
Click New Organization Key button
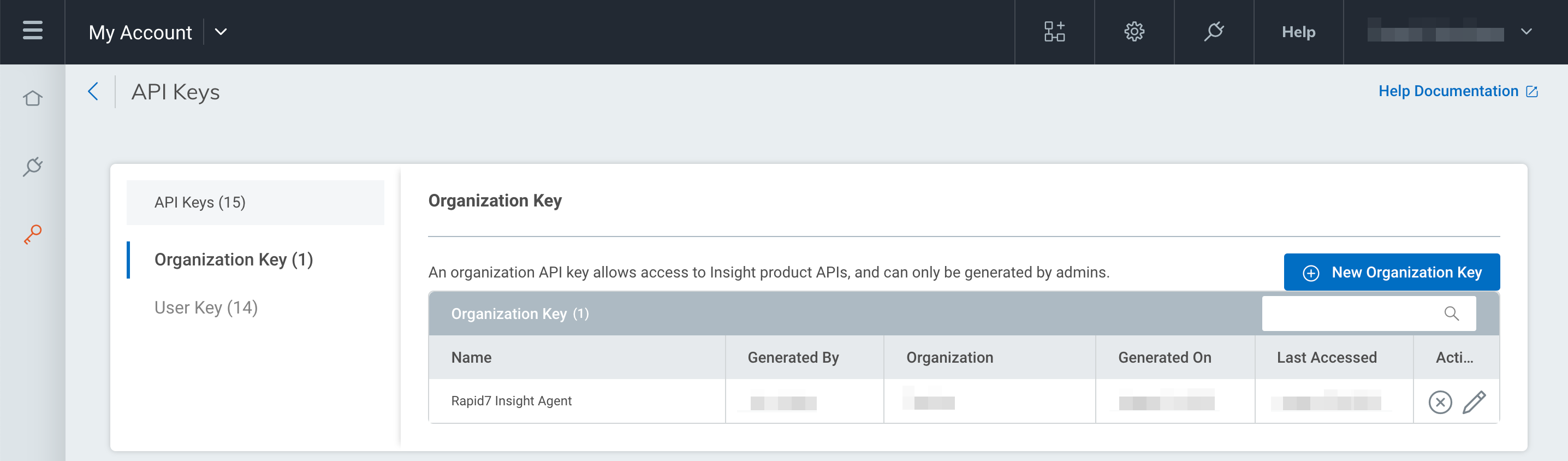coord(1392,272)
